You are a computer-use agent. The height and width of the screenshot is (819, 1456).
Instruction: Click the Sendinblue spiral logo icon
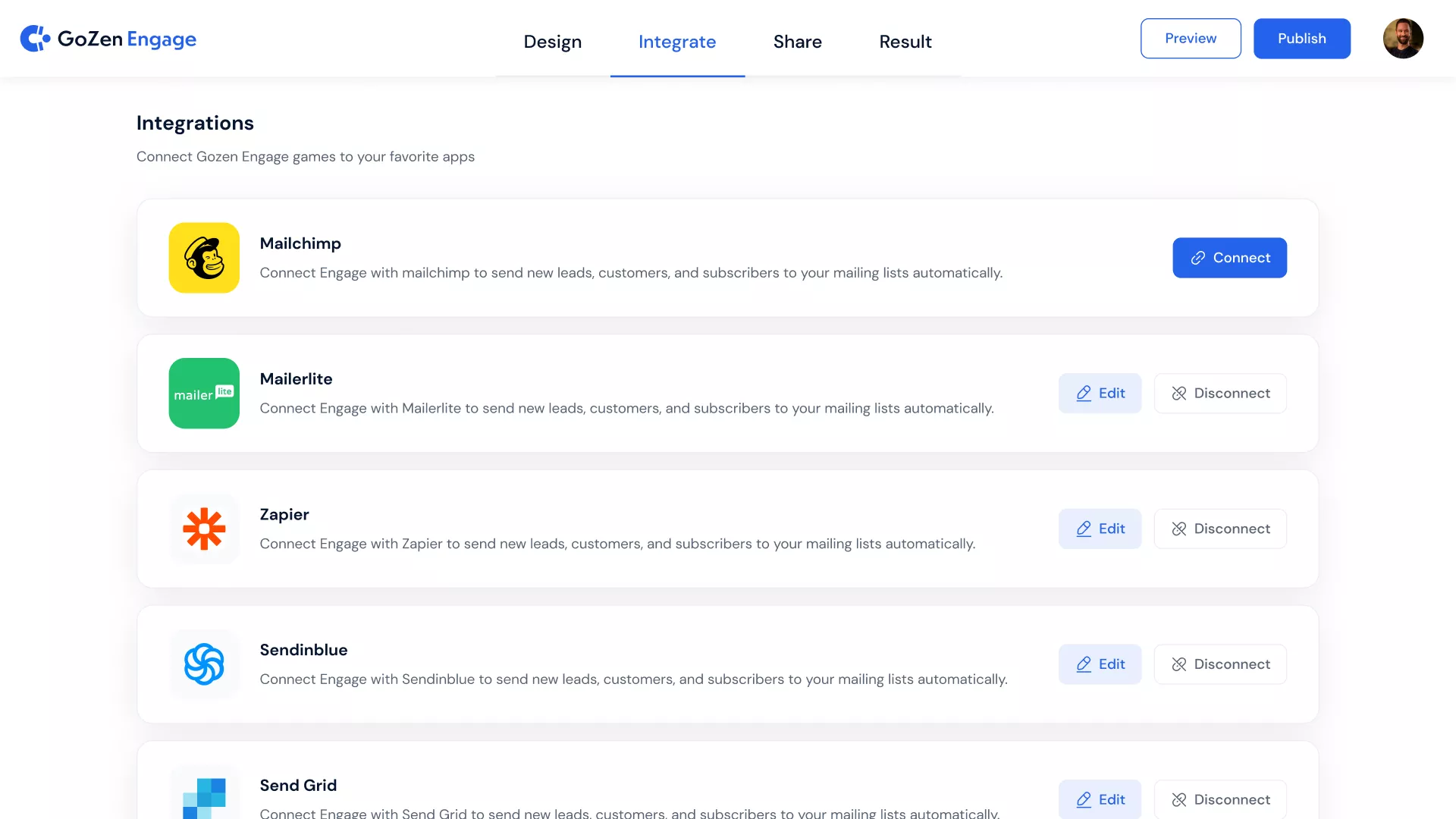tap(204, 664)
